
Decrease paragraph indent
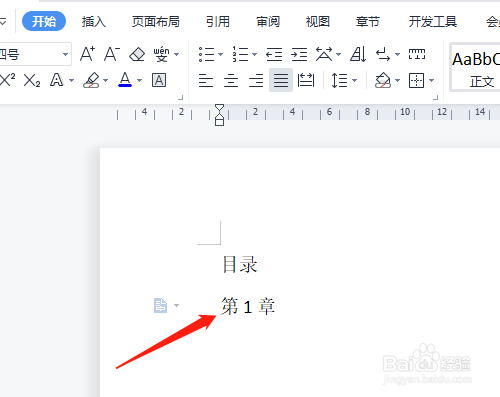pyautogui.click(x=274, y=54)
